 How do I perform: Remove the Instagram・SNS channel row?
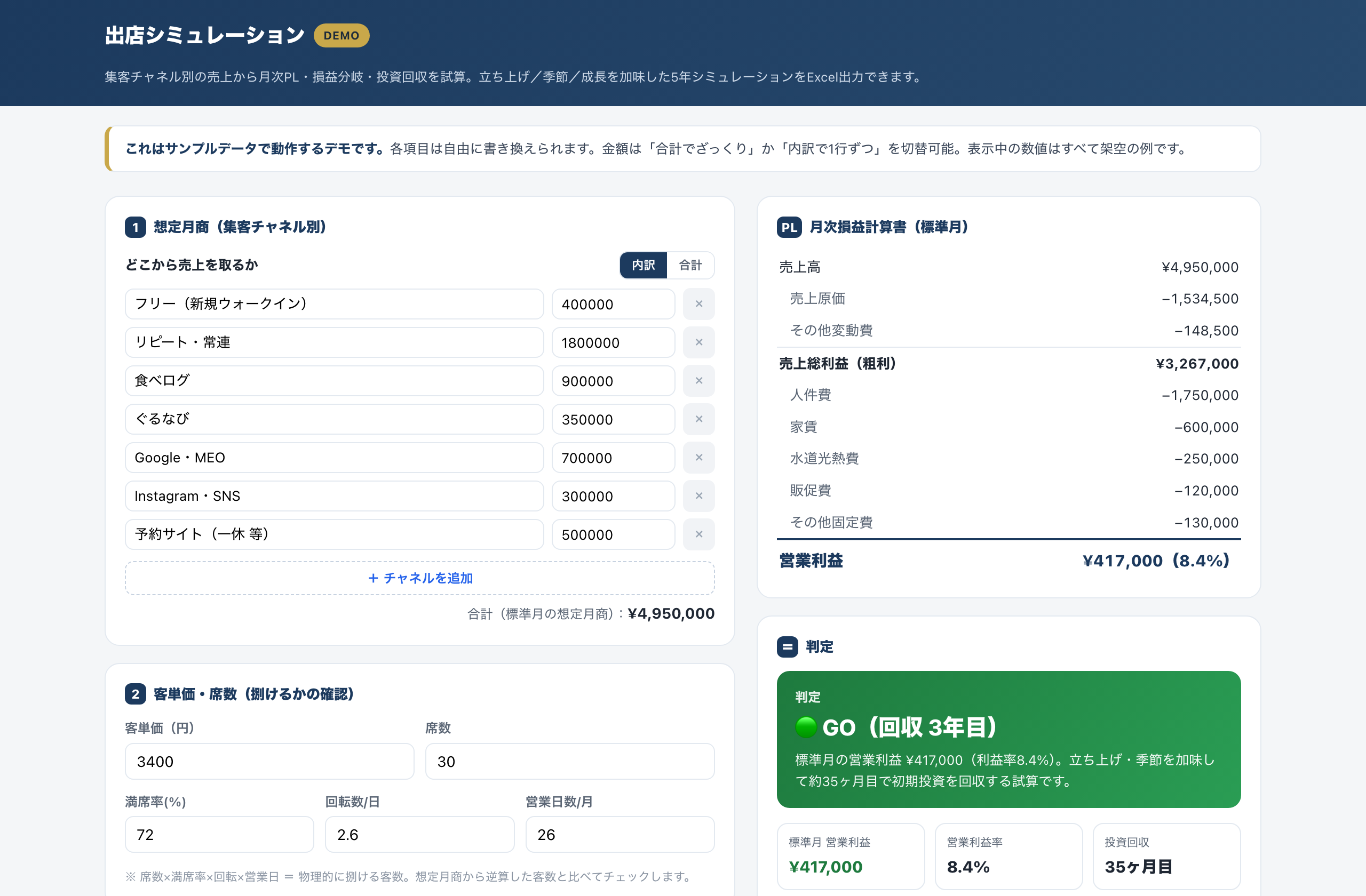(x=698, y=496)
